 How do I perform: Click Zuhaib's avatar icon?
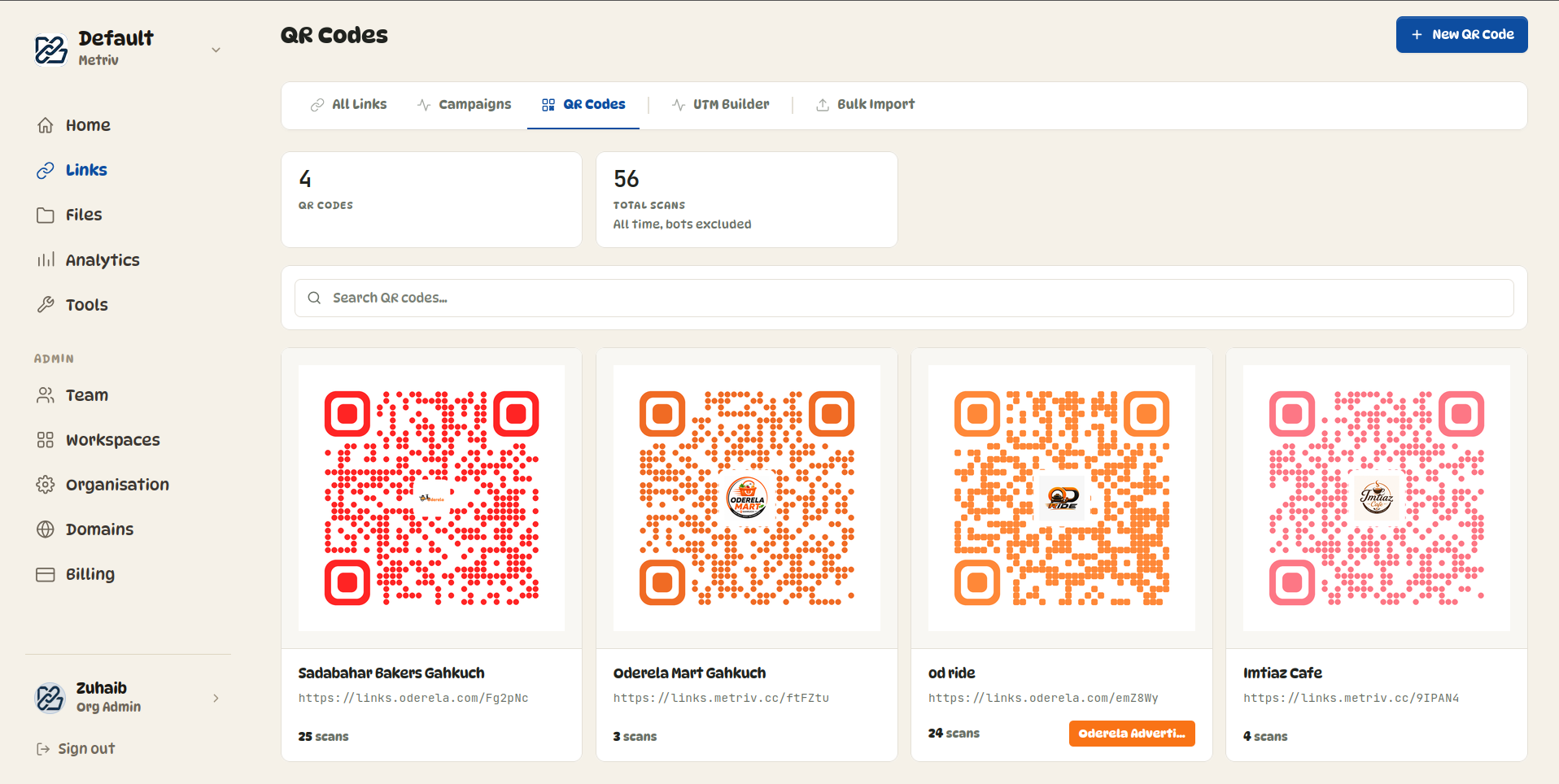pos(50,698)
